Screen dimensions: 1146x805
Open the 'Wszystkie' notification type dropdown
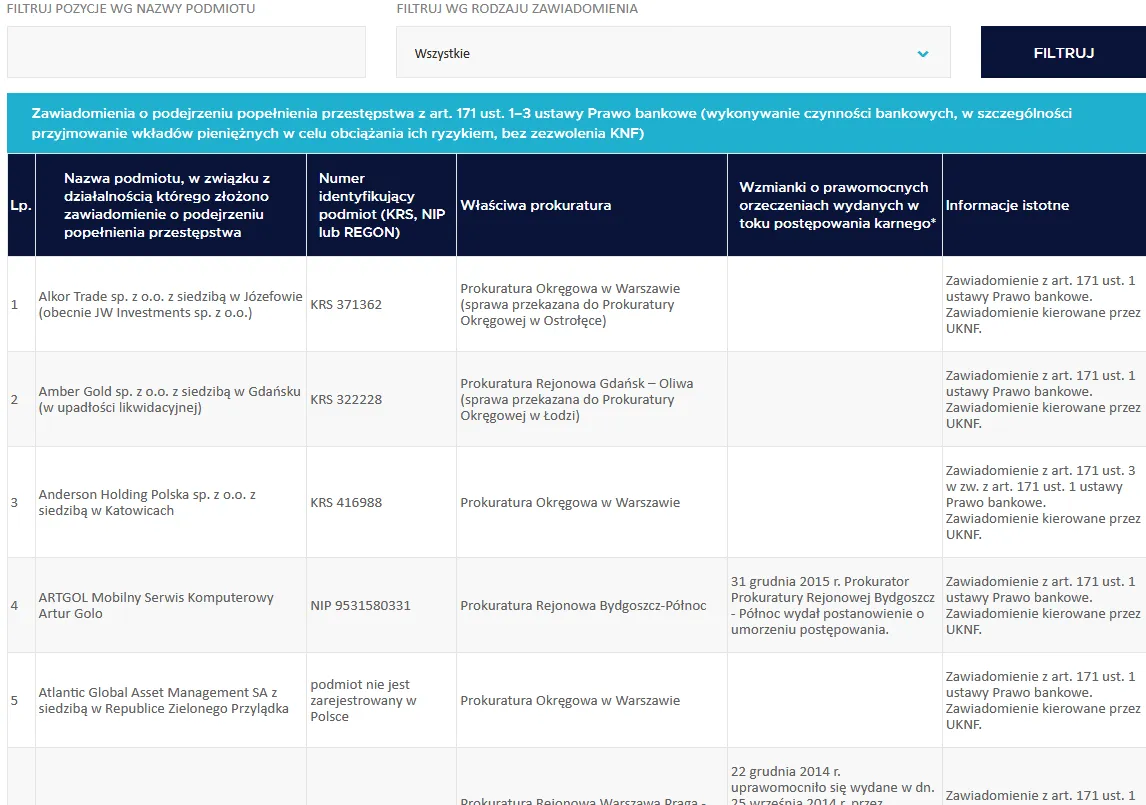(x=673, y=52)
